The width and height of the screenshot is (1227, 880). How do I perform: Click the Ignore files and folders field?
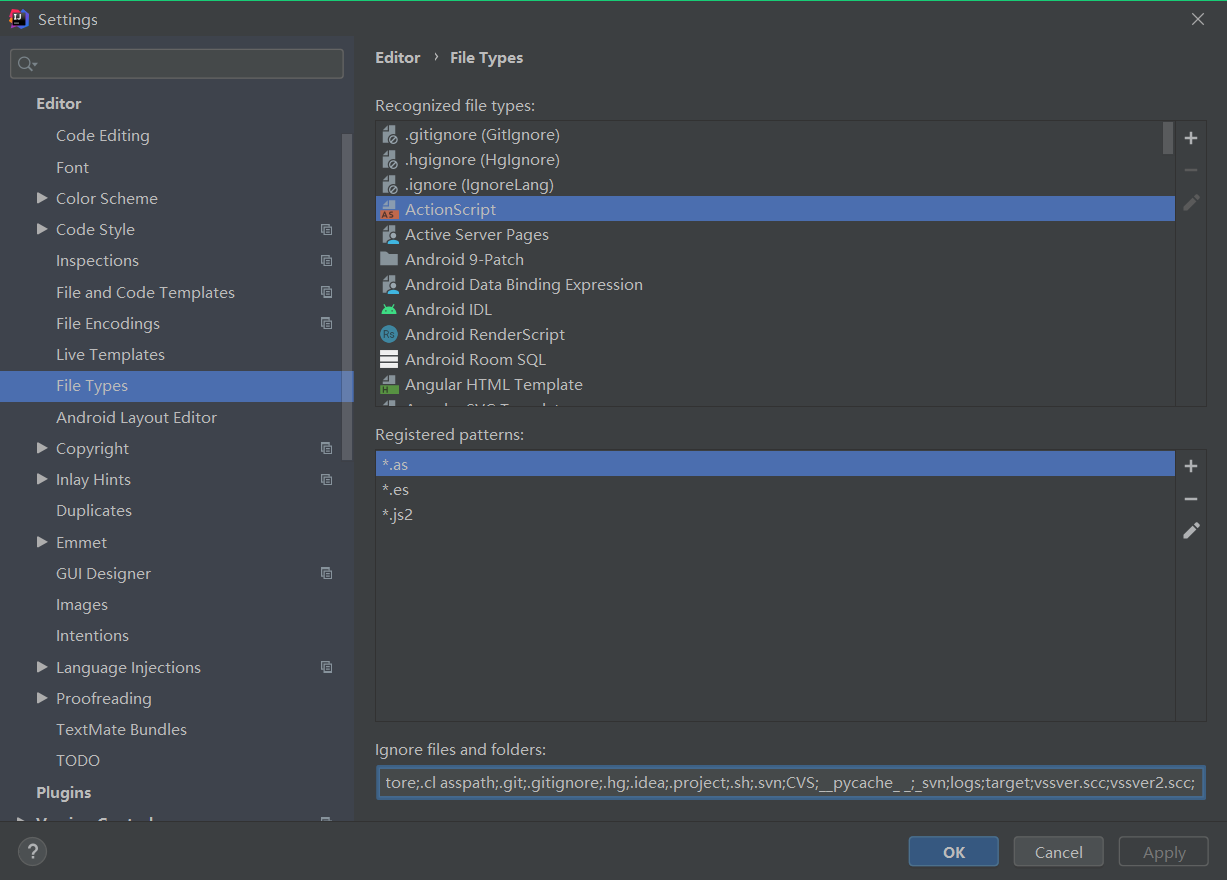791,782
